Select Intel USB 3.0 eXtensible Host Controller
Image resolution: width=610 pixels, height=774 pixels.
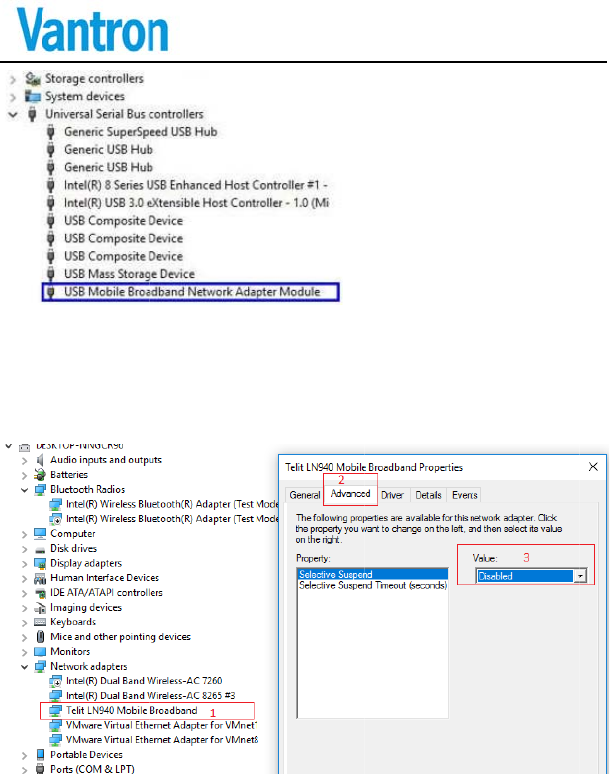tap(196, 203)
